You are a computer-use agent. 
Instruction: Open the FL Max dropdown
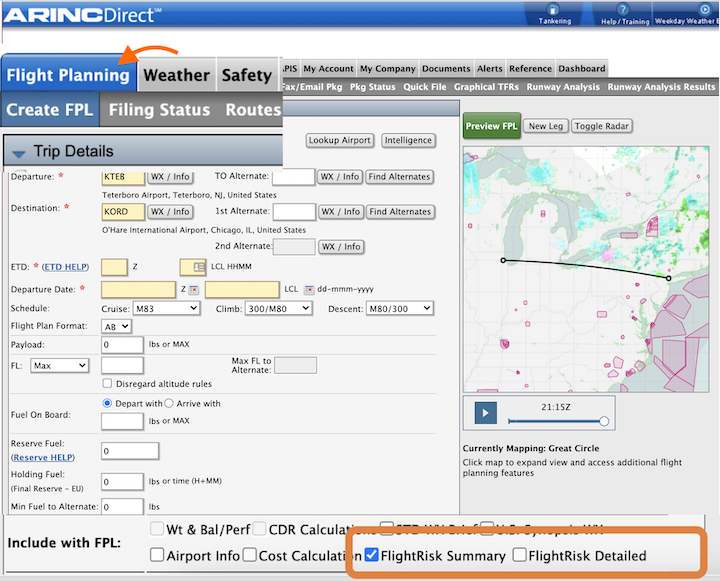(59, 366)
